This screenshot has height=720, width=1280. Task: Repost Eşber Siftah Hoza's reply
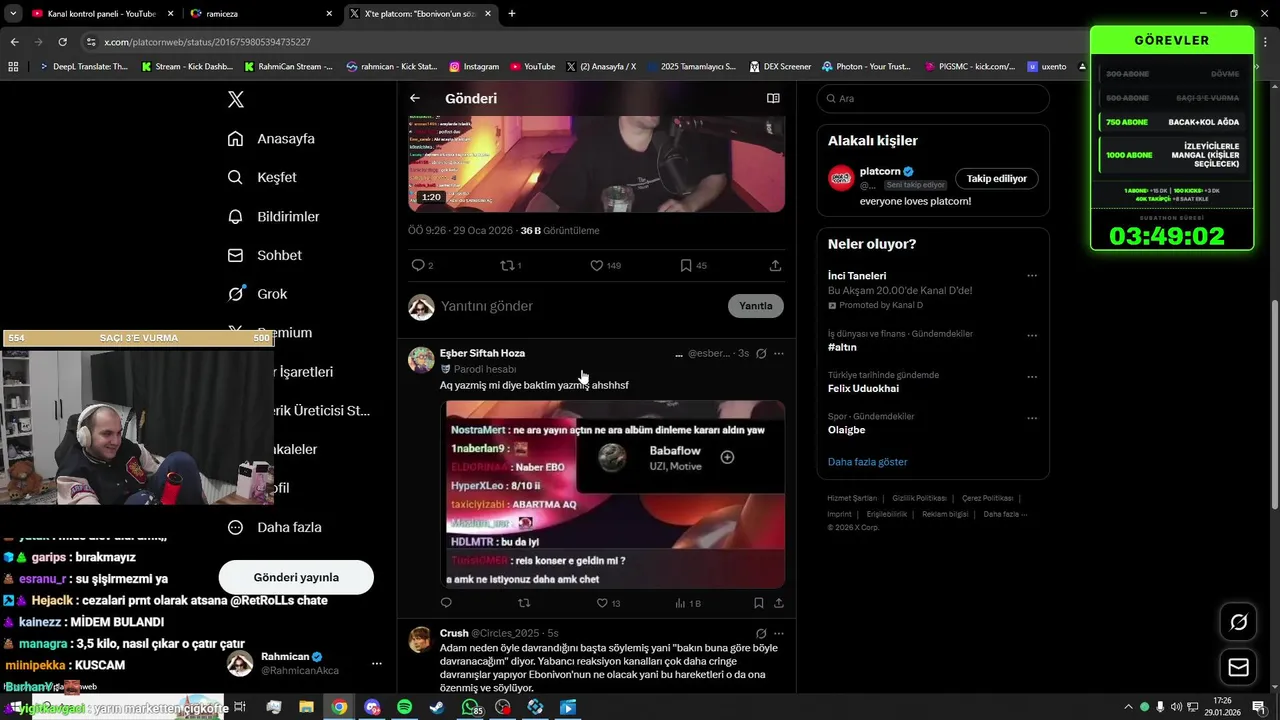coord(524,603)
